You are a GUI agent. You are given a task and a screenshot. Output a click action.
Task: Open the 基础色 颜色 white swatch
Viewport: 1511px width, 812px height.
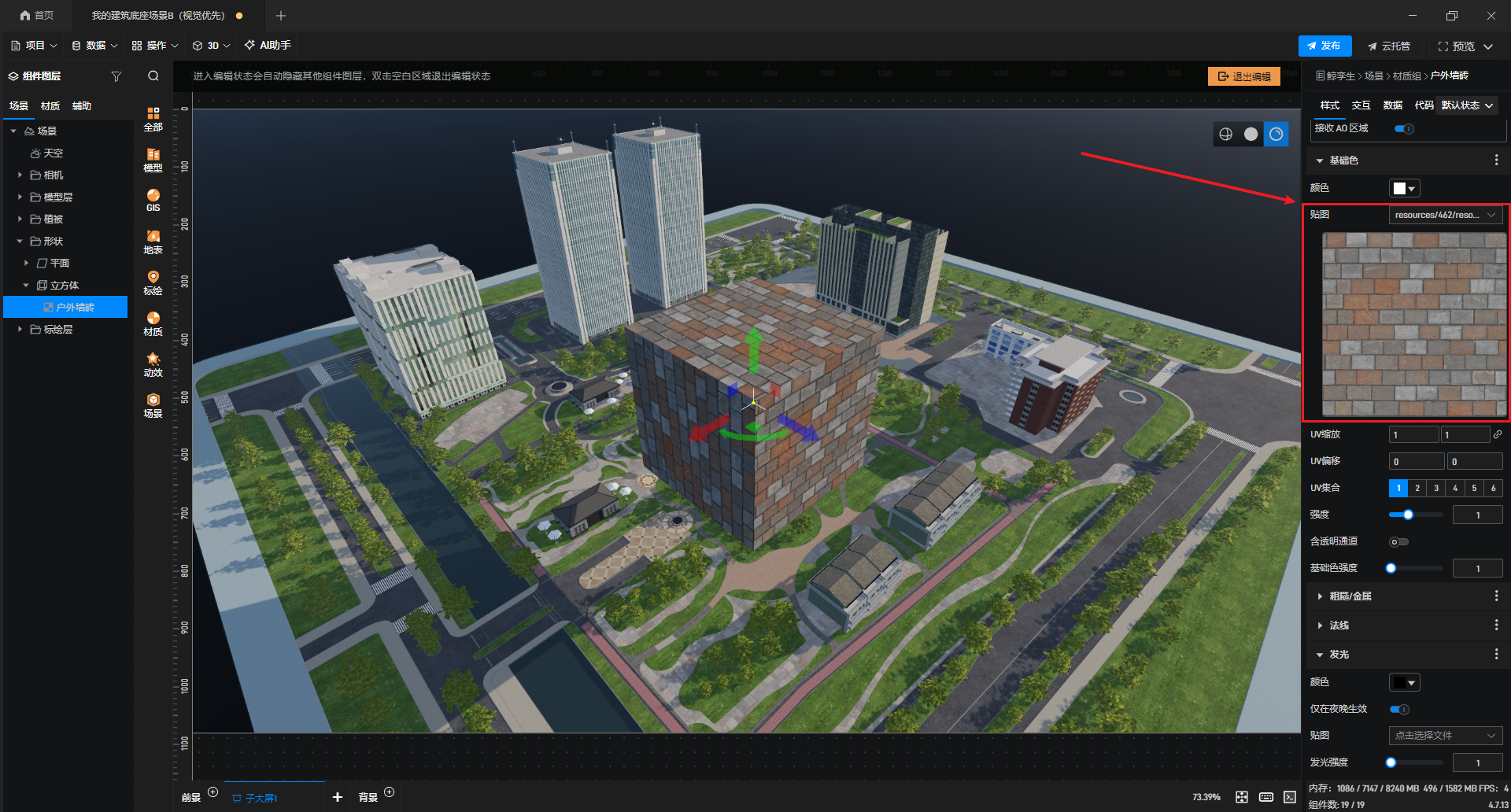pos(1405,188)
